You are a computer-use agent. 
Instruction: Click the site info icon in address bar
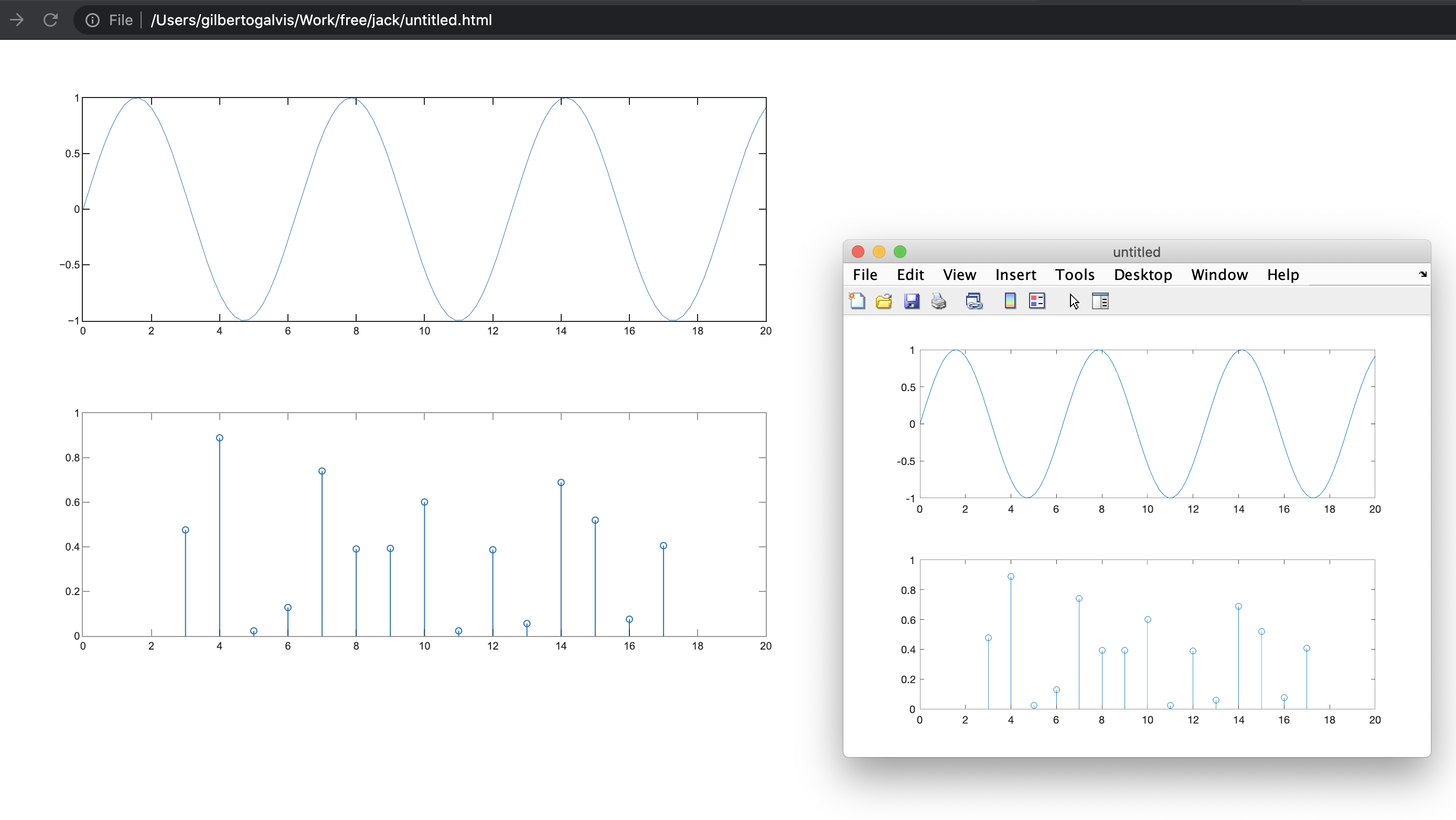92,20
